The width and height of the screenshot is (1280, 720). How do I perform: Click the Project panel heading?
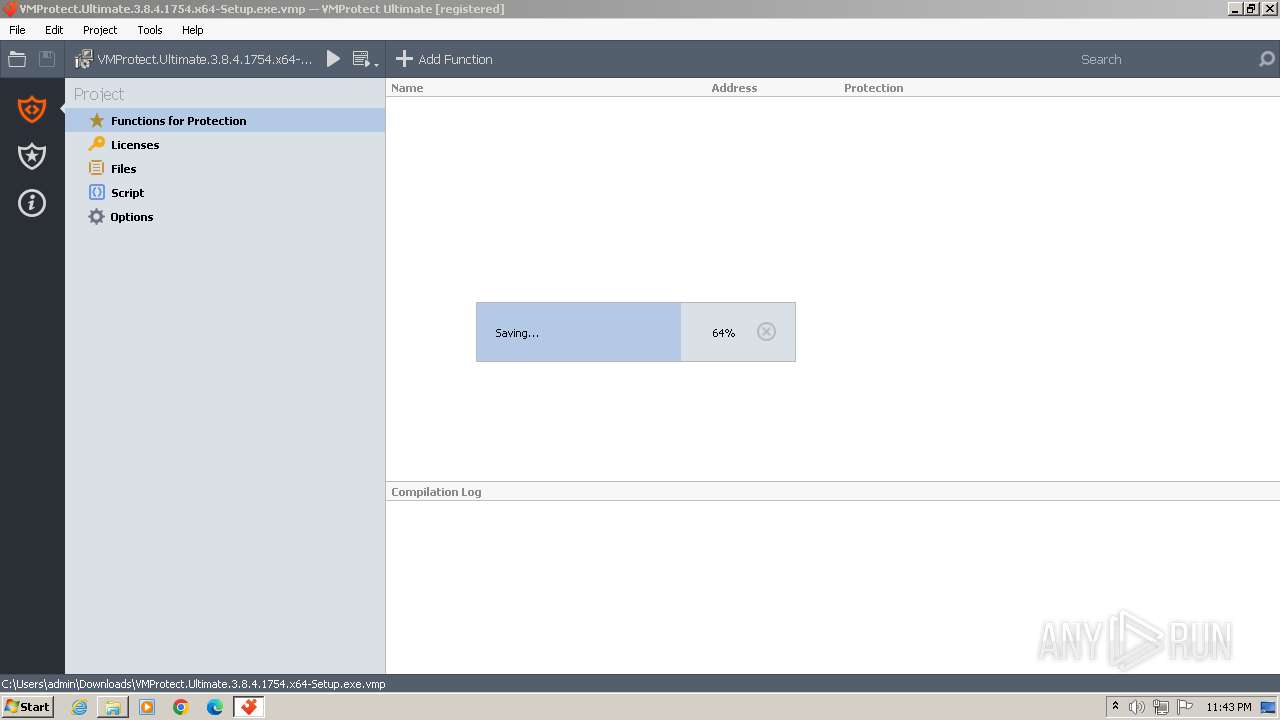tap(99, 94)
